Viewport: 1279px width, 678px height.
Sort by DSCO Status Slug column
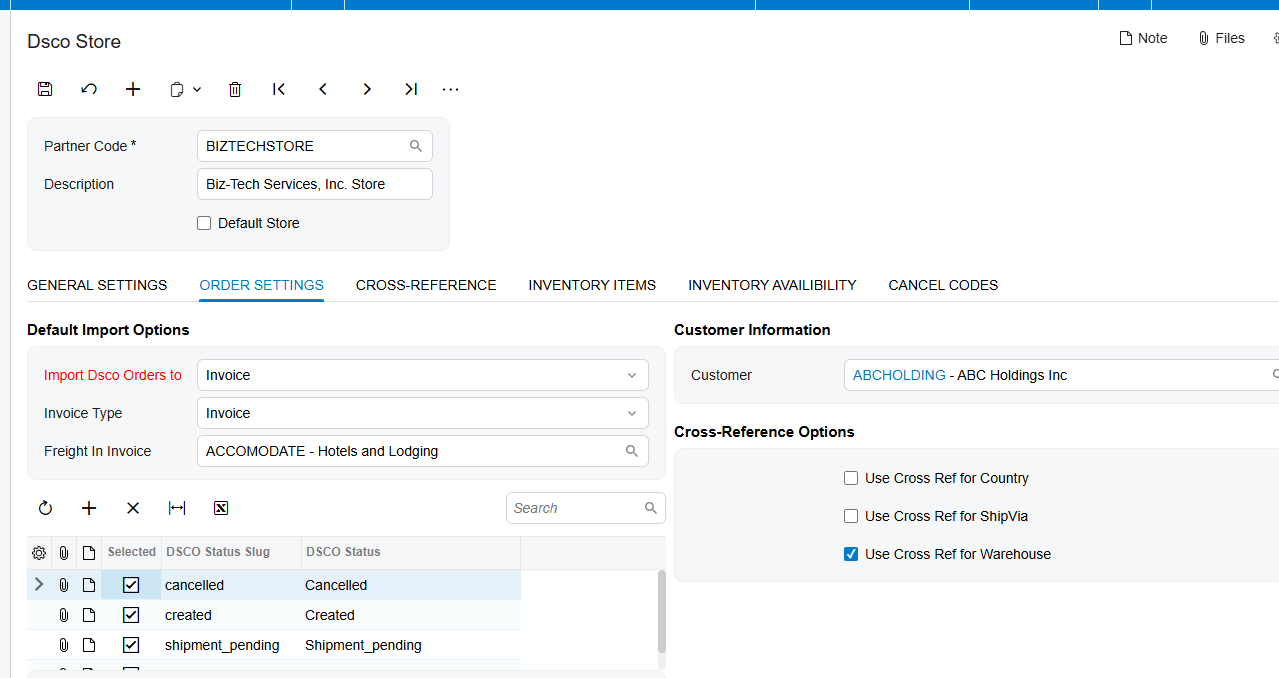(231, 552)
